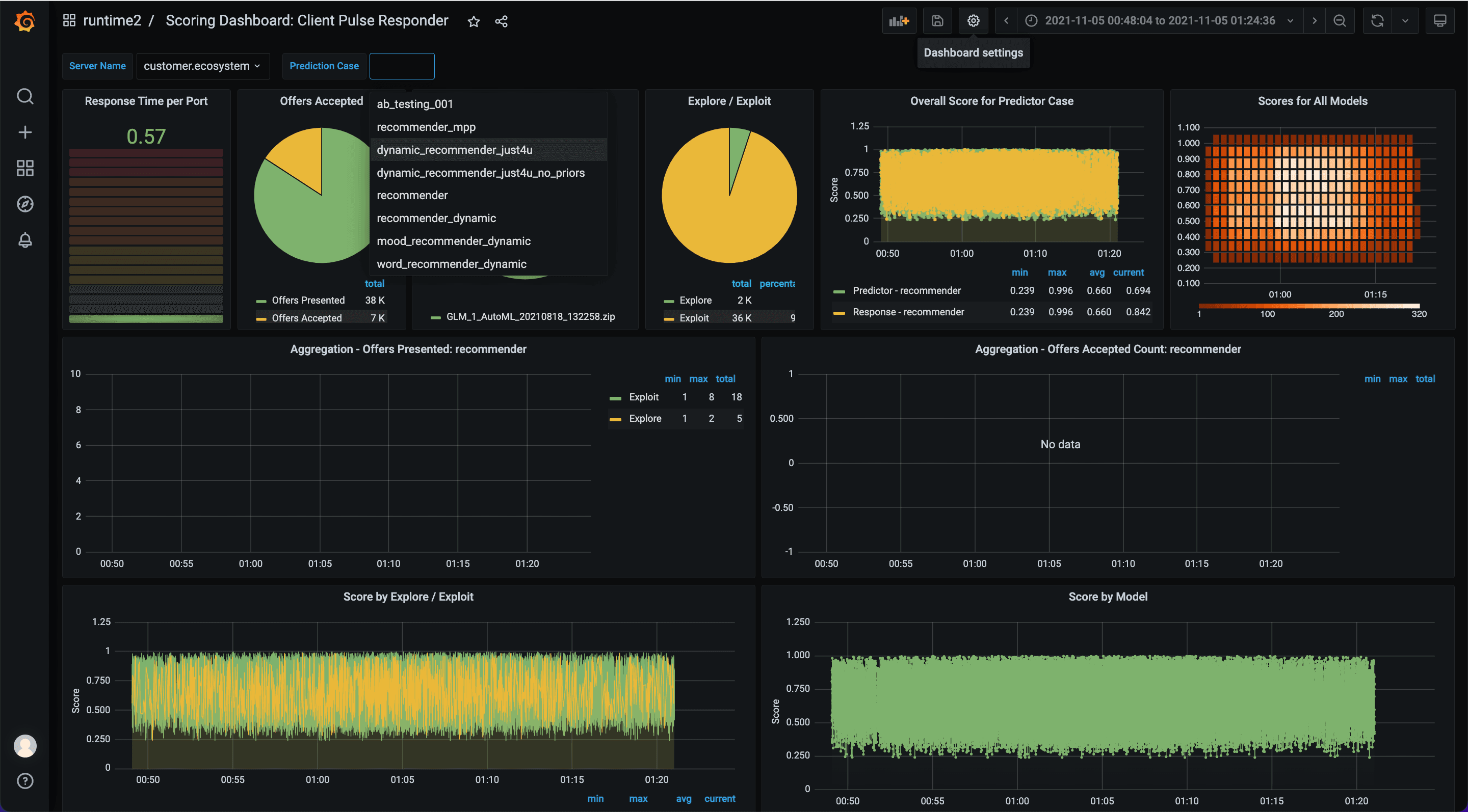Click the zoom out icon on timeline
The image size is (1468, 812).
pyautogui.click(x=1341, y=20)
